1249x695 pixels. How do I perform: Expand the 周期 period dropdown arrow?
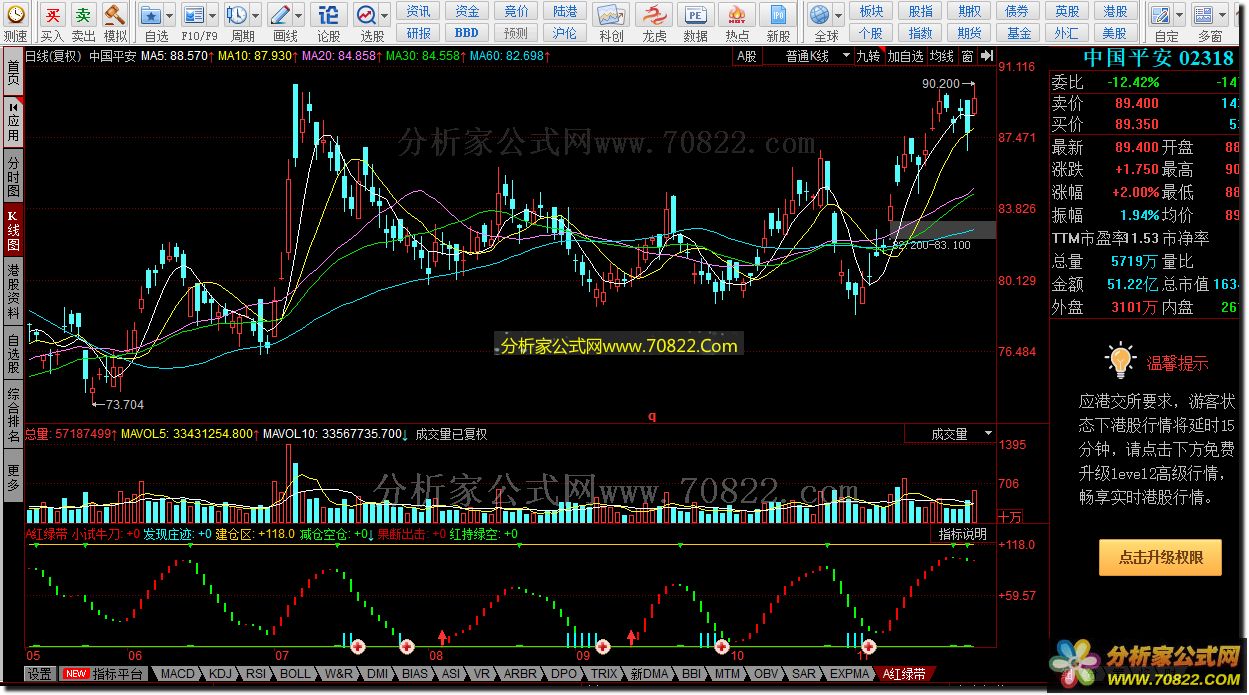255,15
